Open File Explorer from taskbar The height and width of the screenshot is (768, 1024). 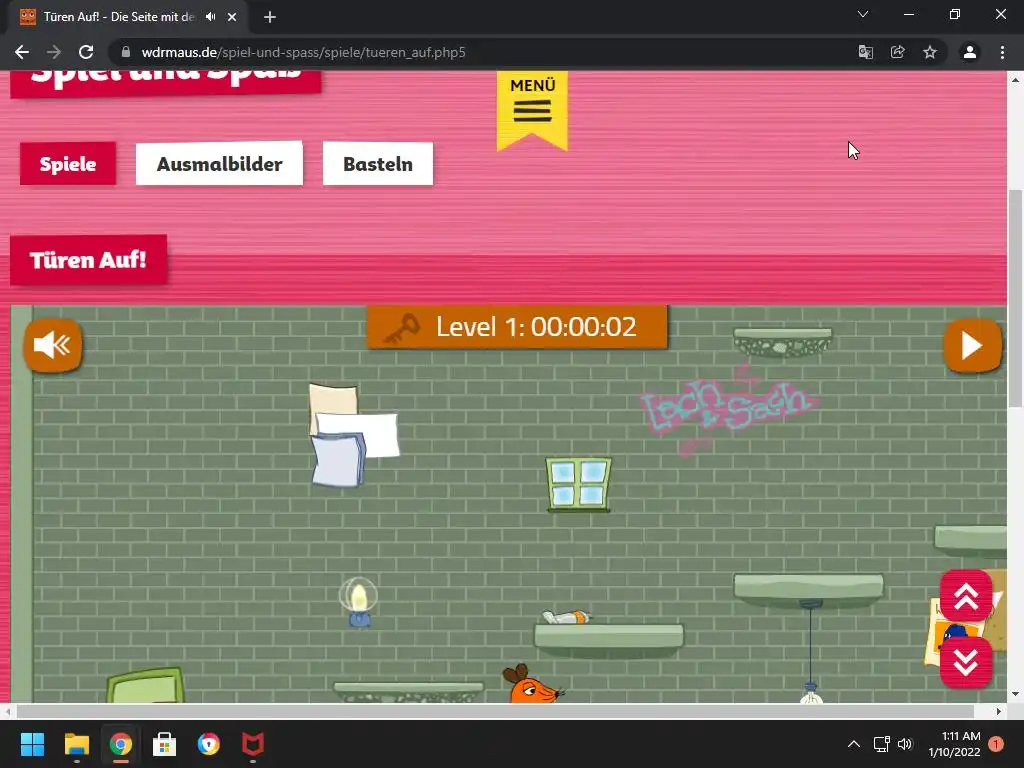(76, 744)
